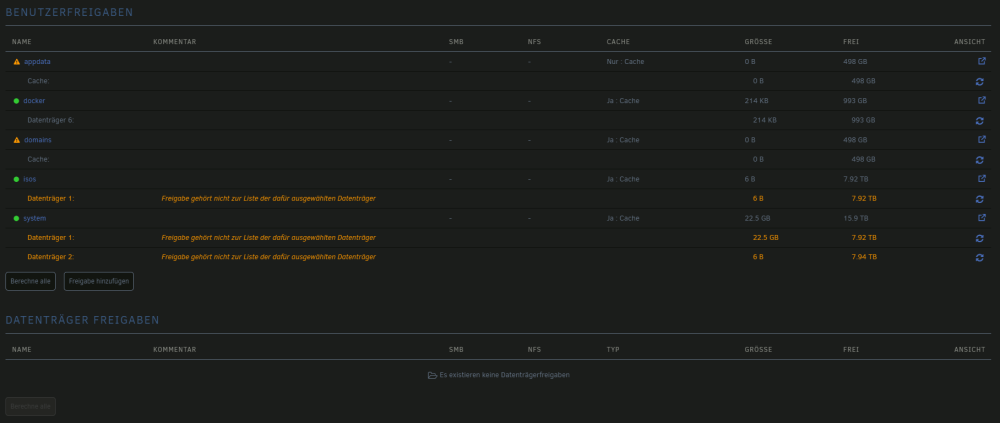Image resolution: width=1000 pixels, height=423 pixels.
Task: Recalculate the appdata Cache row size
Action: coord(980,82)
